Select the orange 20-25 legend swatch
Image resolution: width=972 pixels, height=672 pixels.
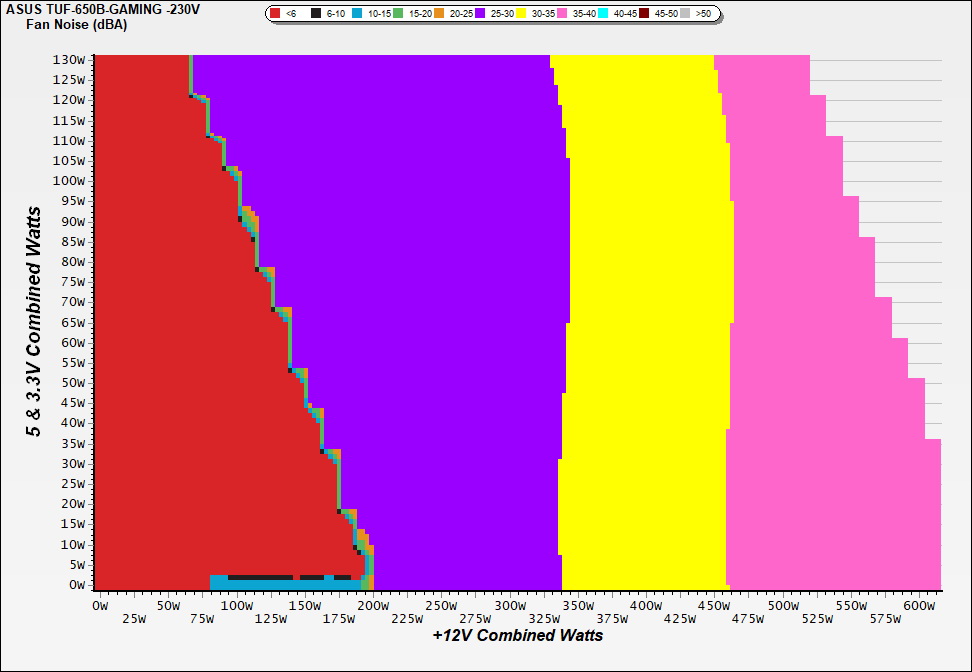(439, 14)
